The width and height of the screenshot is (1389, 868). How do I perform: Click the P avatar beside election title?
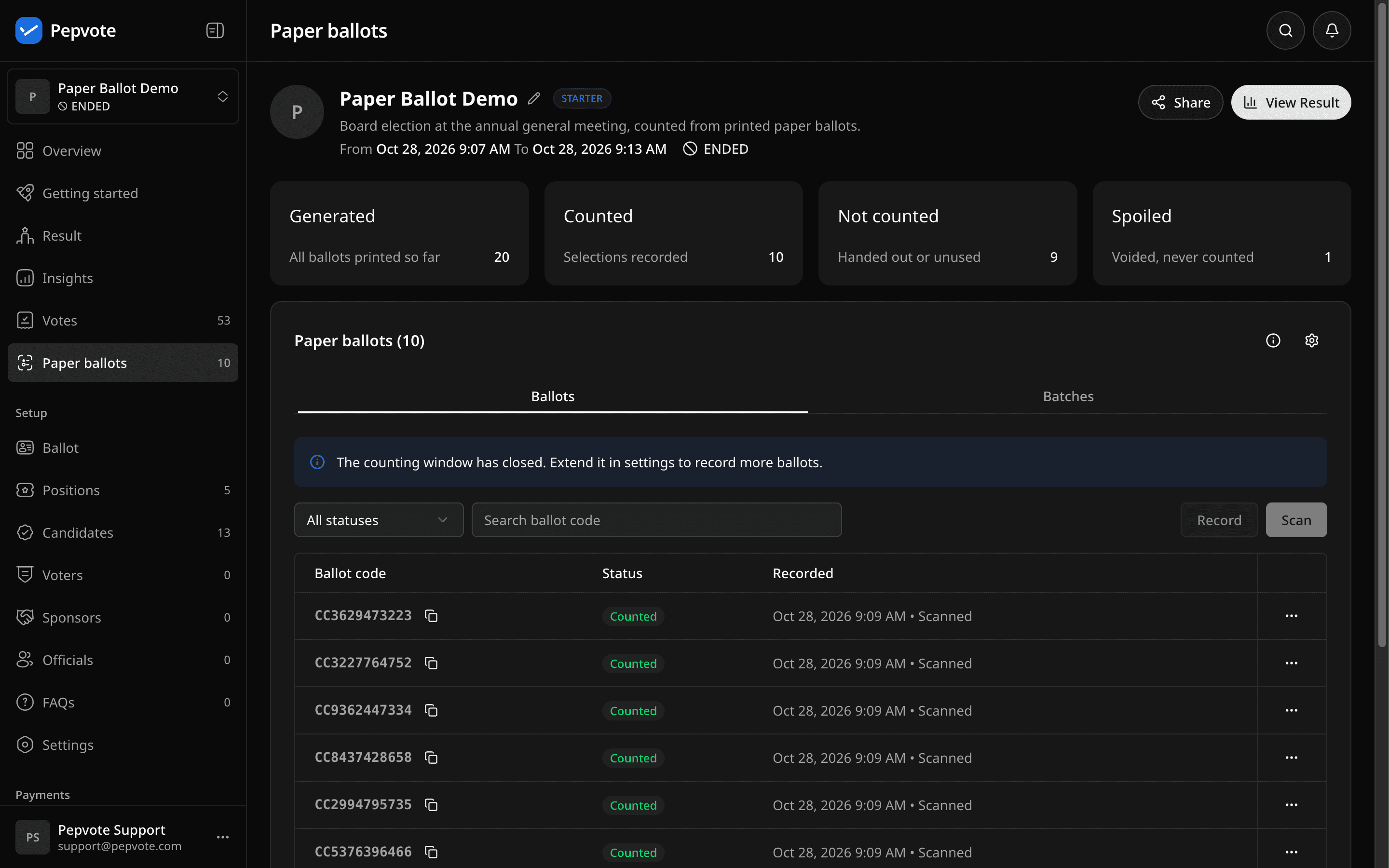(297, 112)
